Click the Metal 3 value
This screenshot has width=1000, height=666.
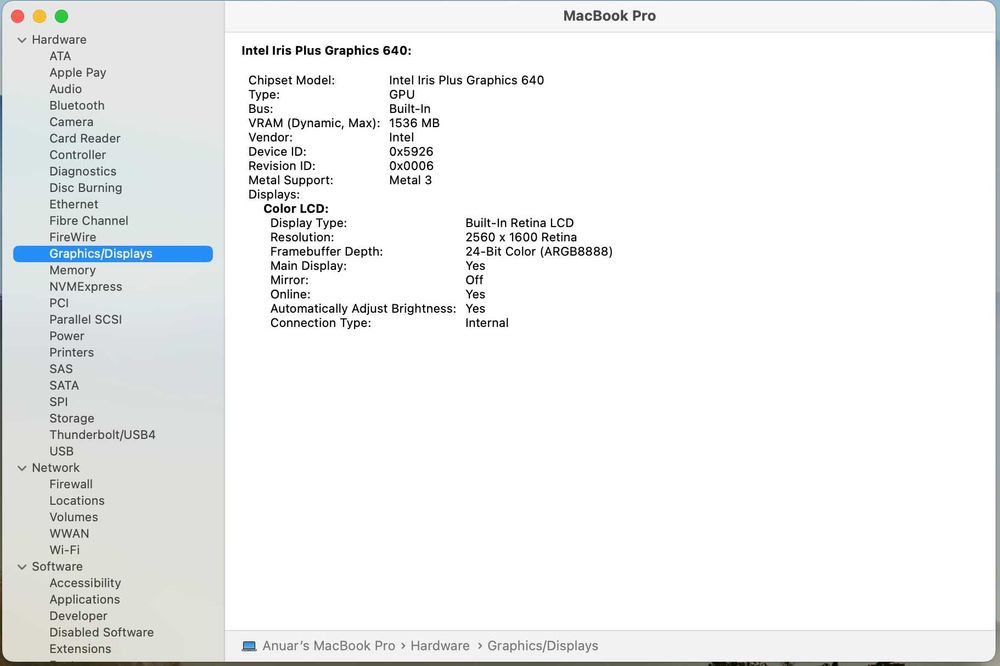(411, 181)
